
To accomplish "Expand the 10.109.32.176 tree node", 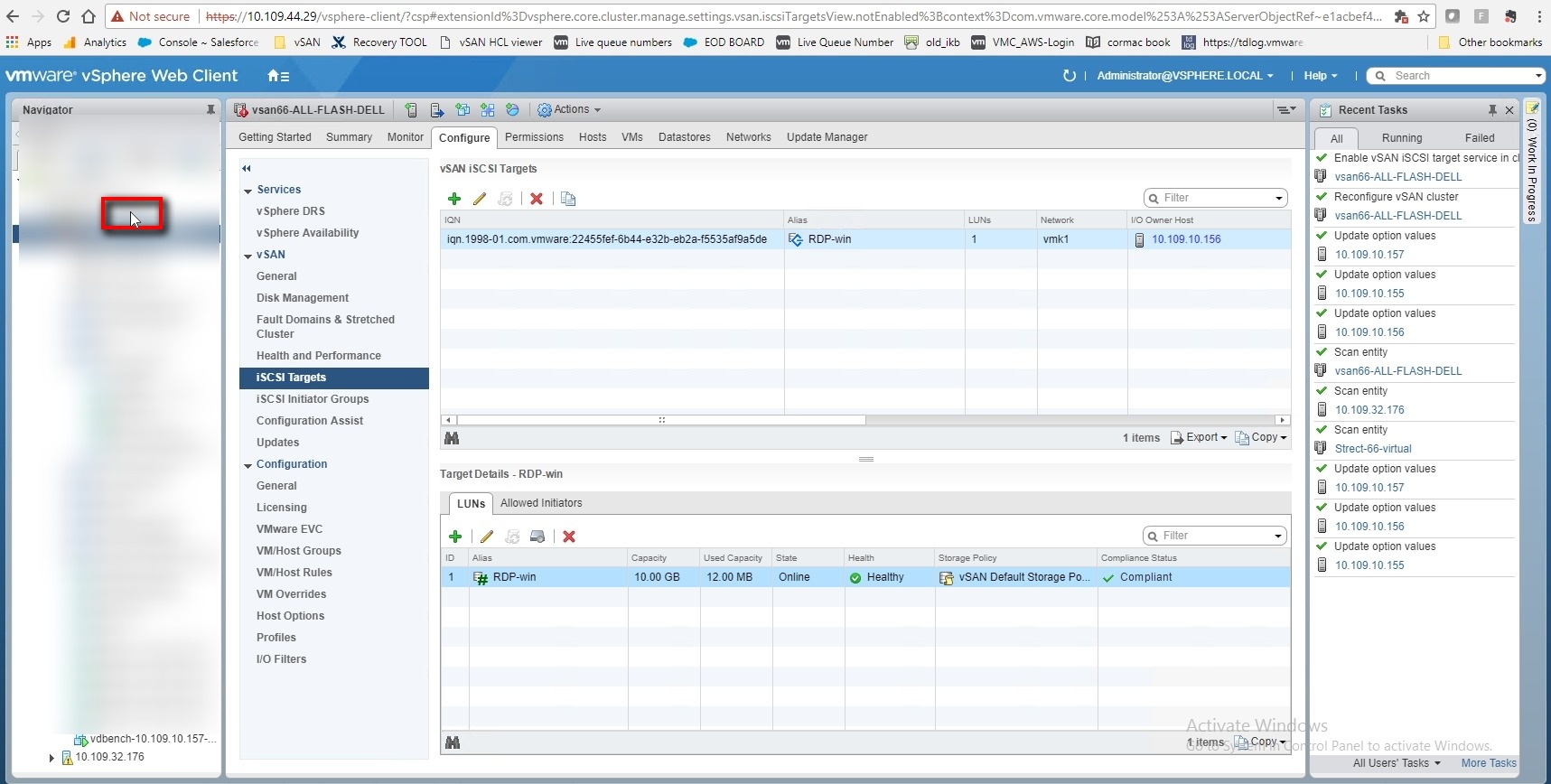I will click(x=51, y=758).
